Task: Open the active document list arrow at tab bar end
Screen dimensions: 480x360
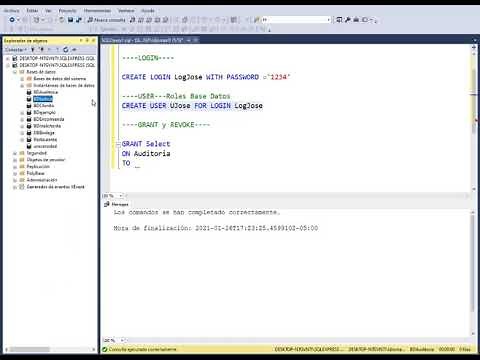Action: [475, 40]
